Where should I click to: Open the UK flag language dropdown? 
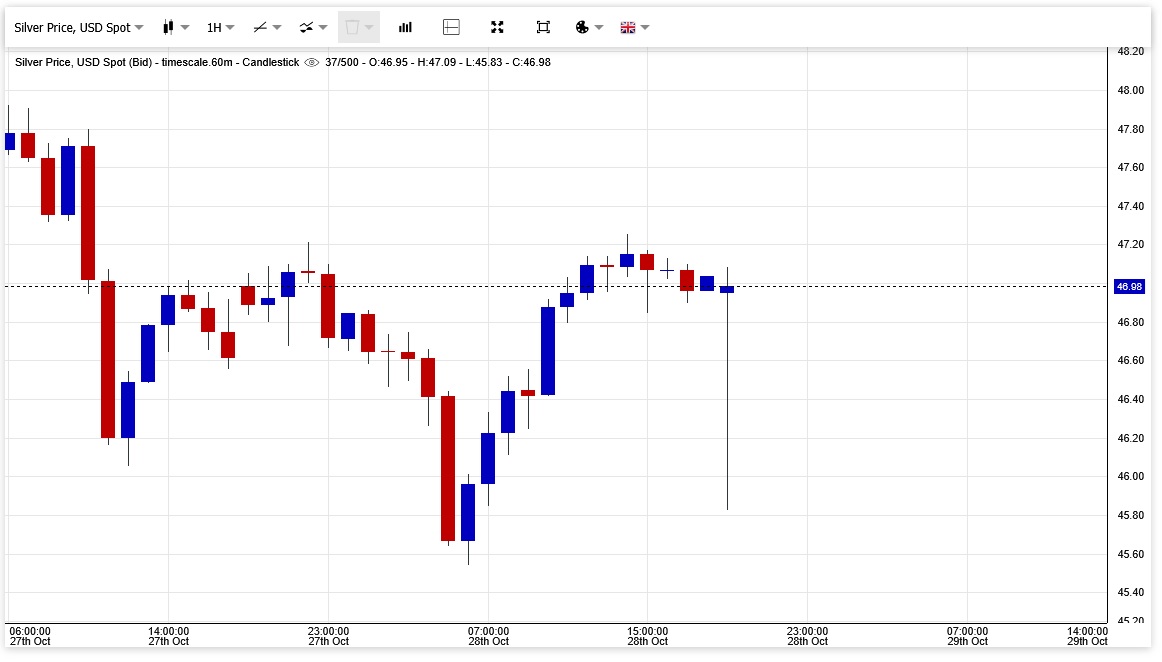coord(635,27)
